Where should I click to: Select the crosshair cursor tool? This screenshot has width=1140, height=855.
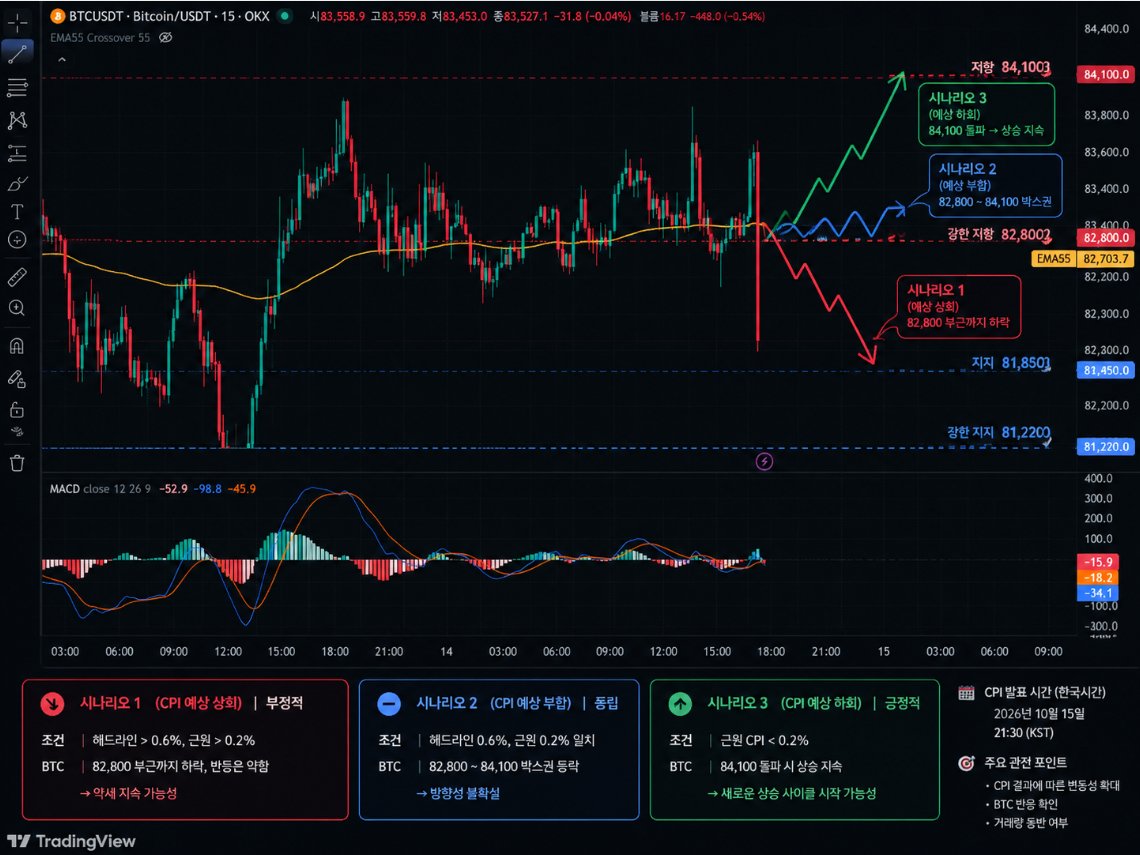17,21
